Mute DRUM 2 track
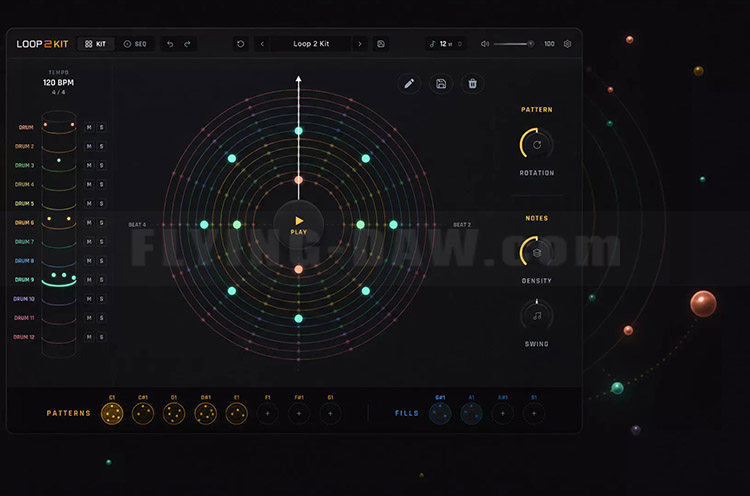The height and width of the screenshot is (496, 750). point(89,146)
